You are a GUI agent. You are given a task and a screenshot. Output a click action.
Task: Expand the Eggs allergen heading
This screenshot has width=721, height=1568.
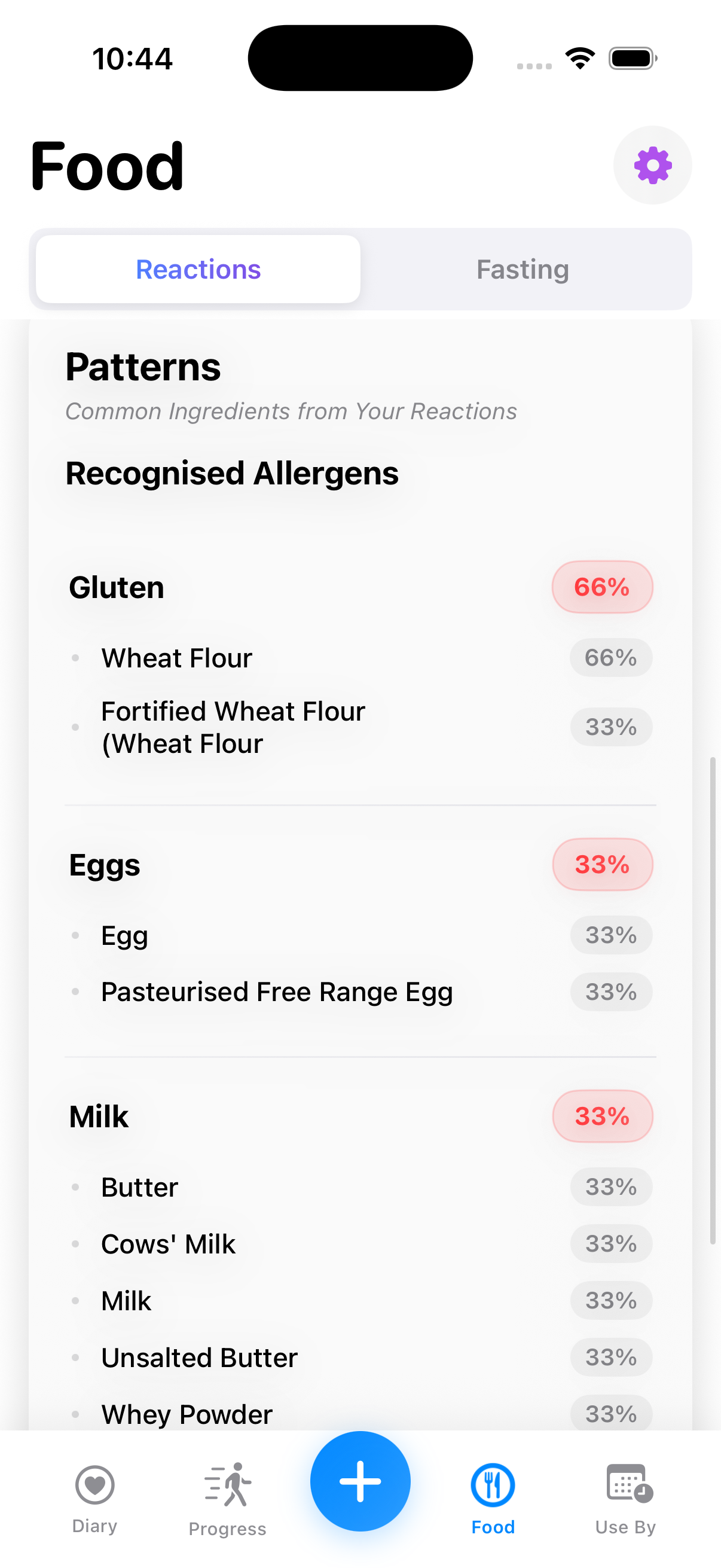[x=105, y=865]
